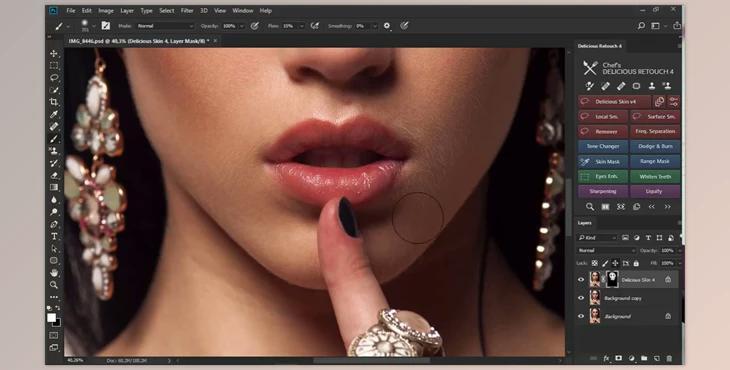Viewport: 730px width, 370px height.
Task: Open the Window menu
Action: [243, 10]
